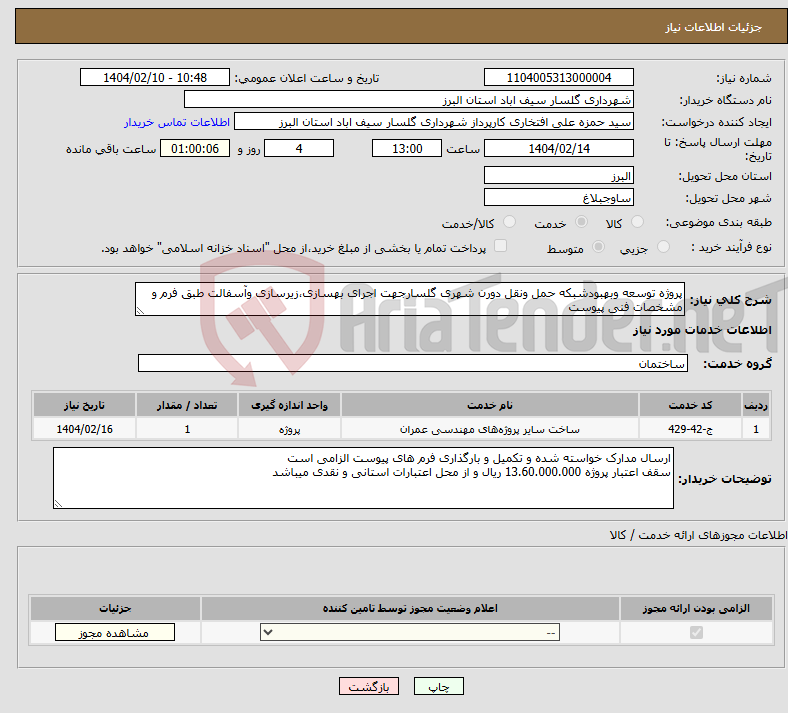This screenshot has width=788, height=713.
Task: Click the نام خدمت column header
Action: click(x=489, y=405)
